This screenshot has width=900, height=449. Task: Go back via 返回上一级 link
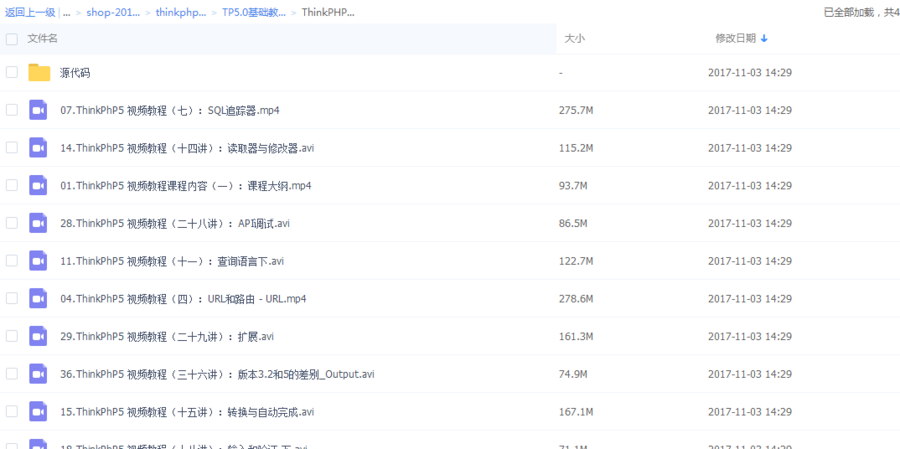[30, 13]
